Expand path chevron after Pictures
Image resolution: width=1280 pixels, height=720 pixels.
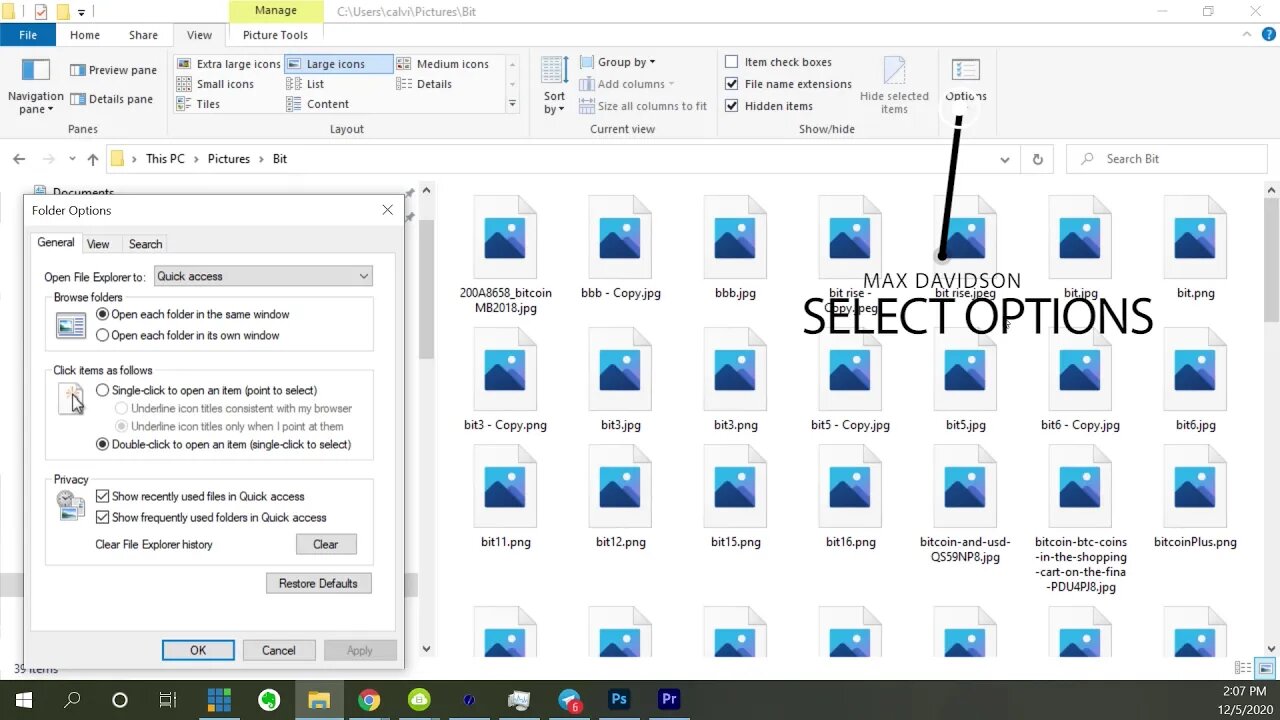click(x=261, y=159)
